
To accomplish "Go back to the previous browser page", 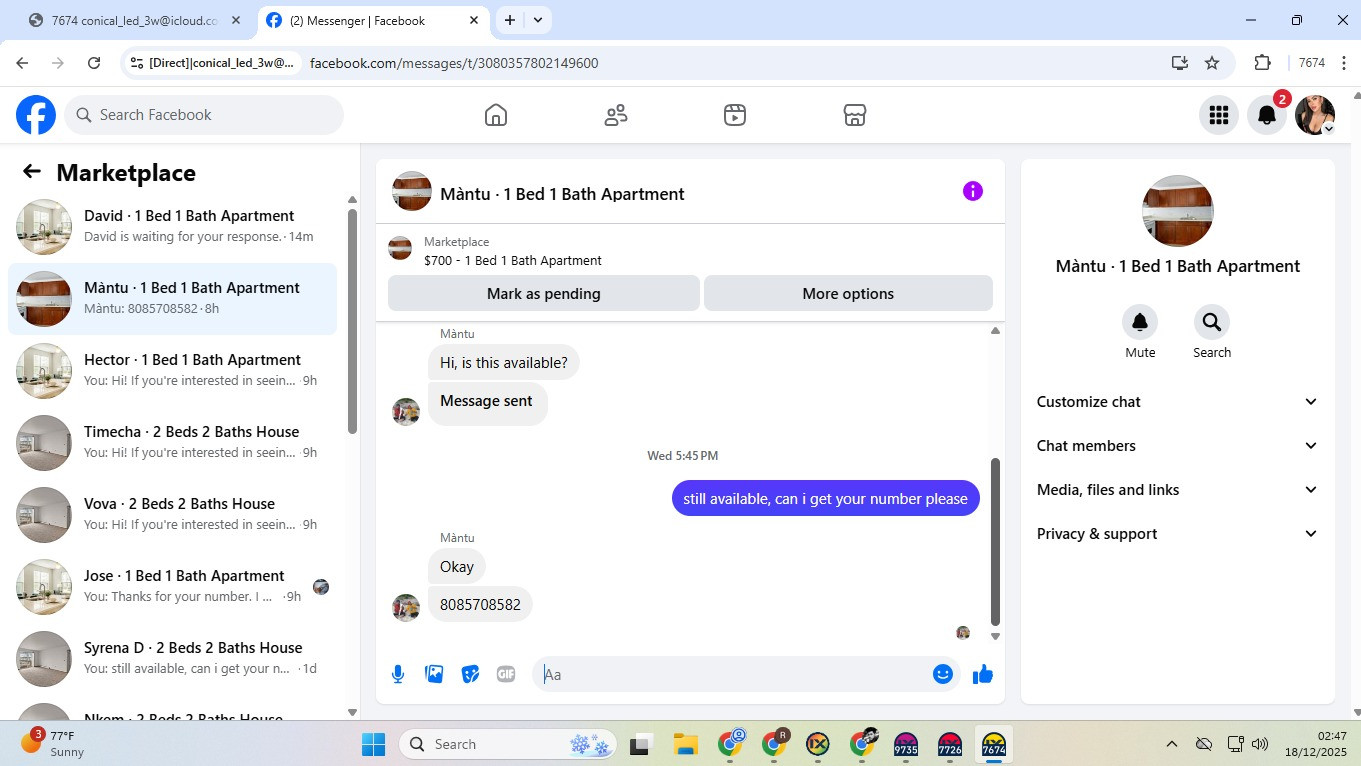I will pyautogui.click(x=22, y=63).
